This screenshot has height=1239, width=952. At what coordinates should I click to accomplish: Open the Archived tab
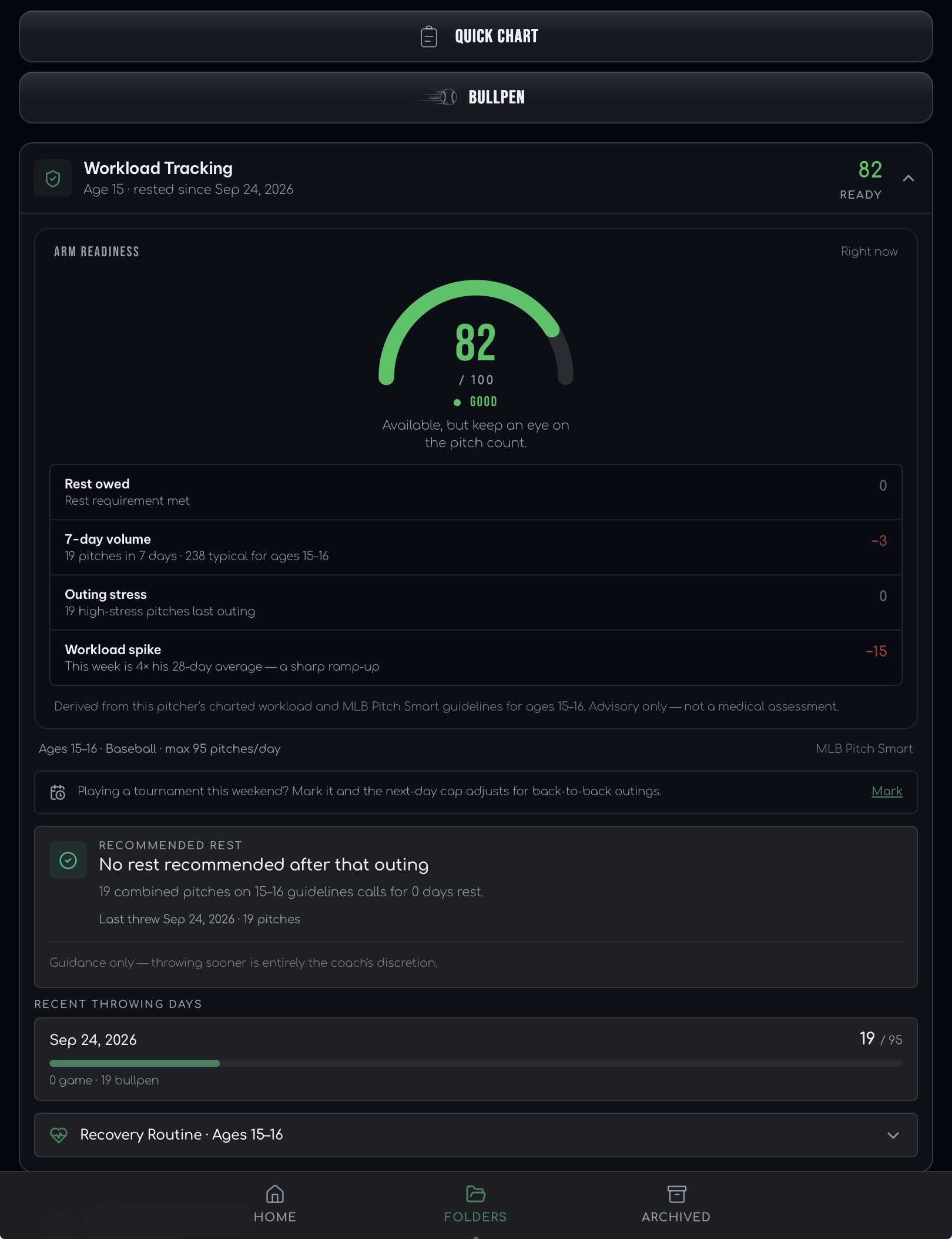click(x=676, y=1204)
